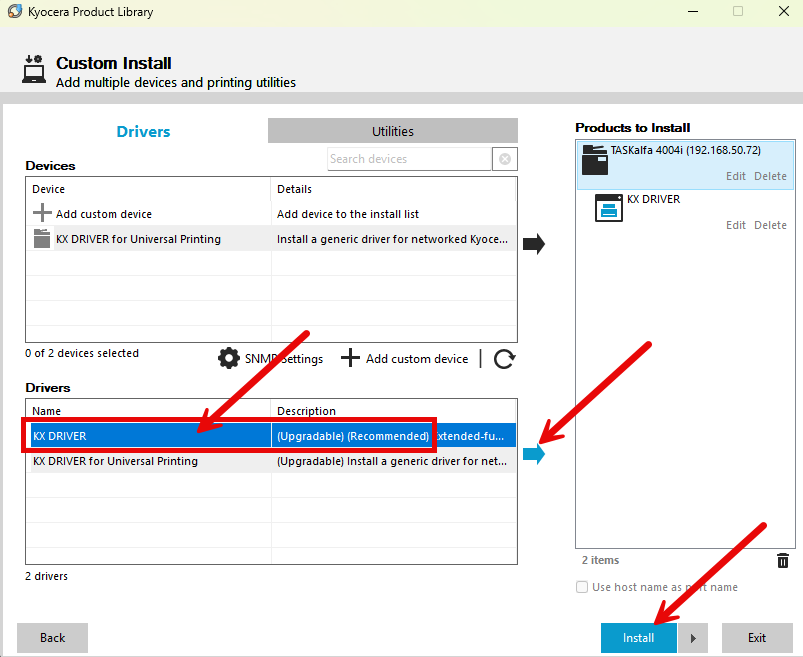Select KX DRIVER entry in Products to Install
This screenshot has width=803, height=657.
pos(685,212)
